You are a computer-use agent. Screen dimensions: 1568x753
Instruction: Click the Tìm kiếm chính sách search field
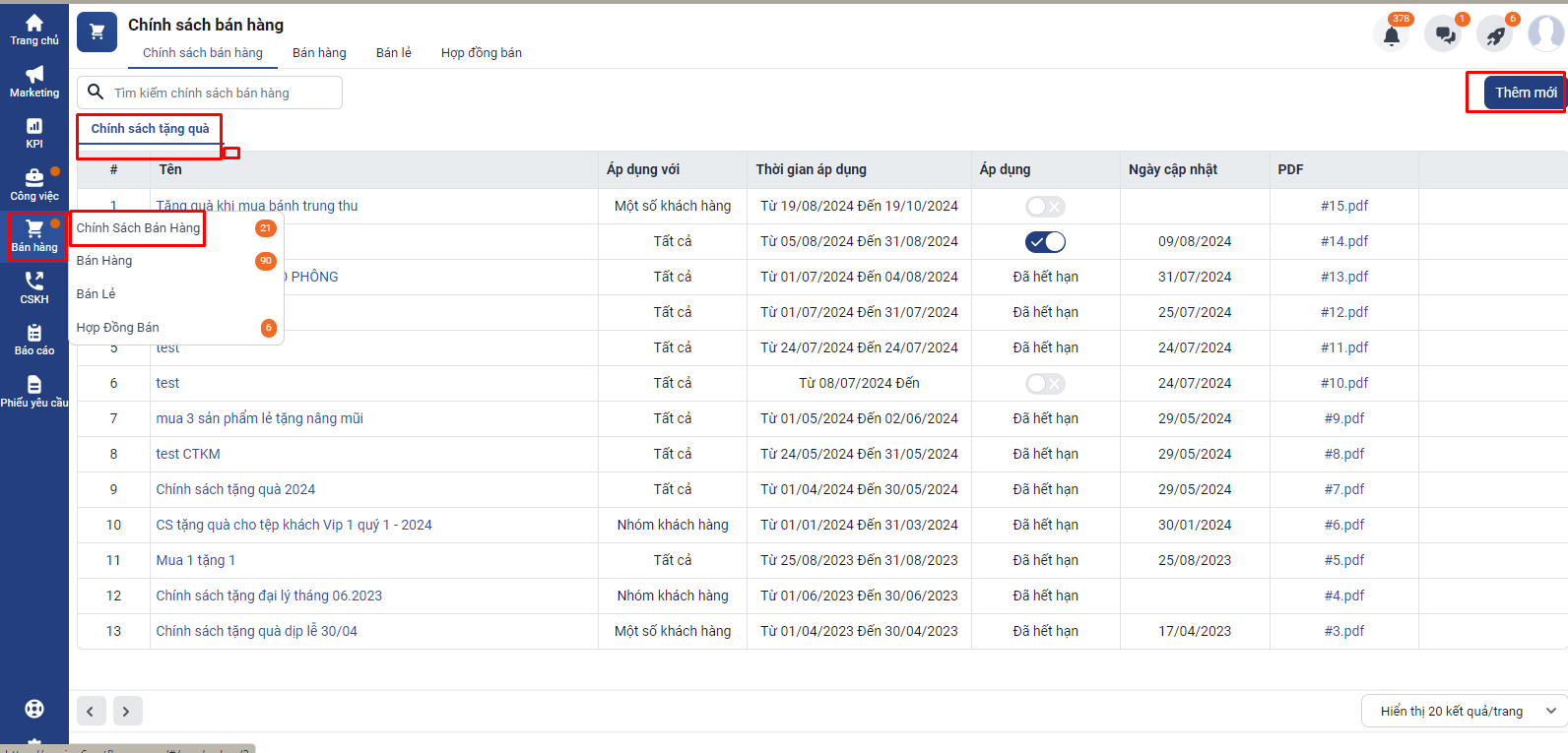coord(222,93)
